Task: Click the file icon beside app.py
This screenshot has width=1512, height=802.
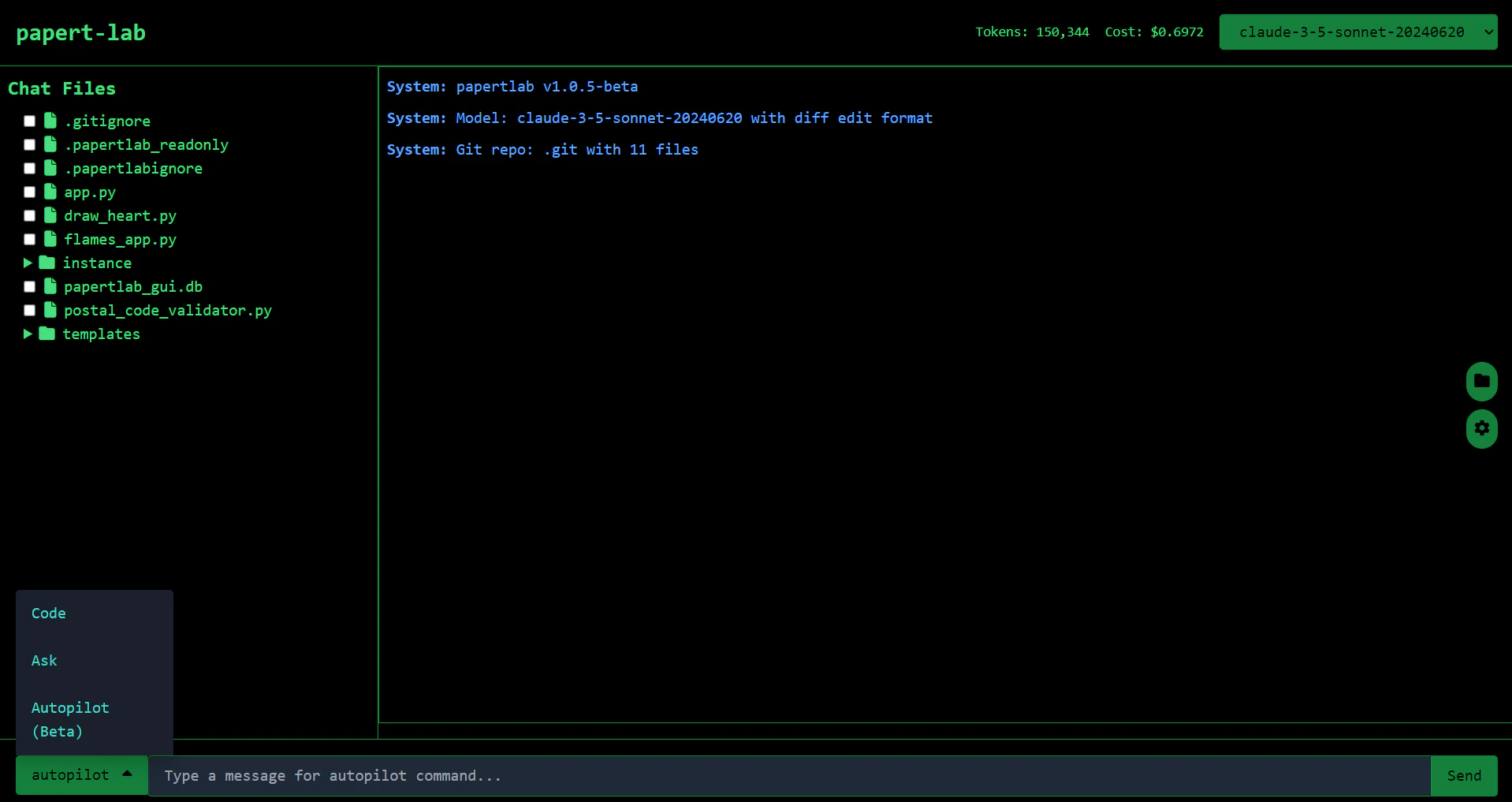Action: click(50, 192)
